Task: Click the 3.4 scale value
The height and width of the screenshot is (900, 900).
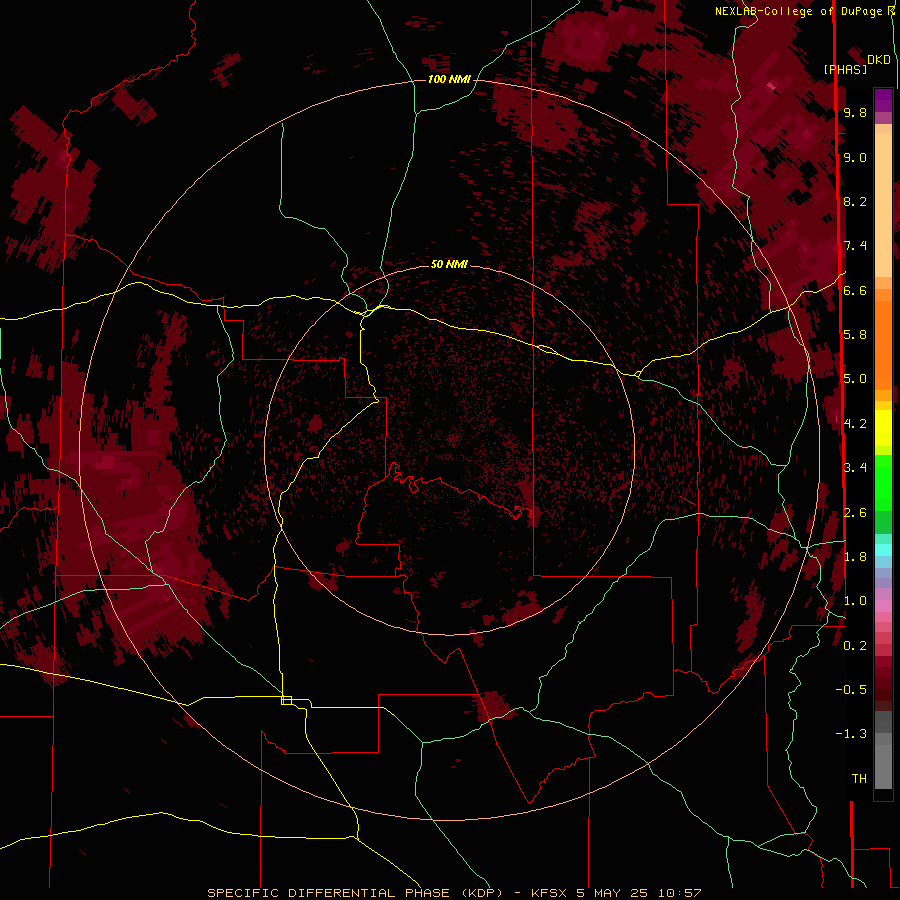Action: (x=855, y=468)
